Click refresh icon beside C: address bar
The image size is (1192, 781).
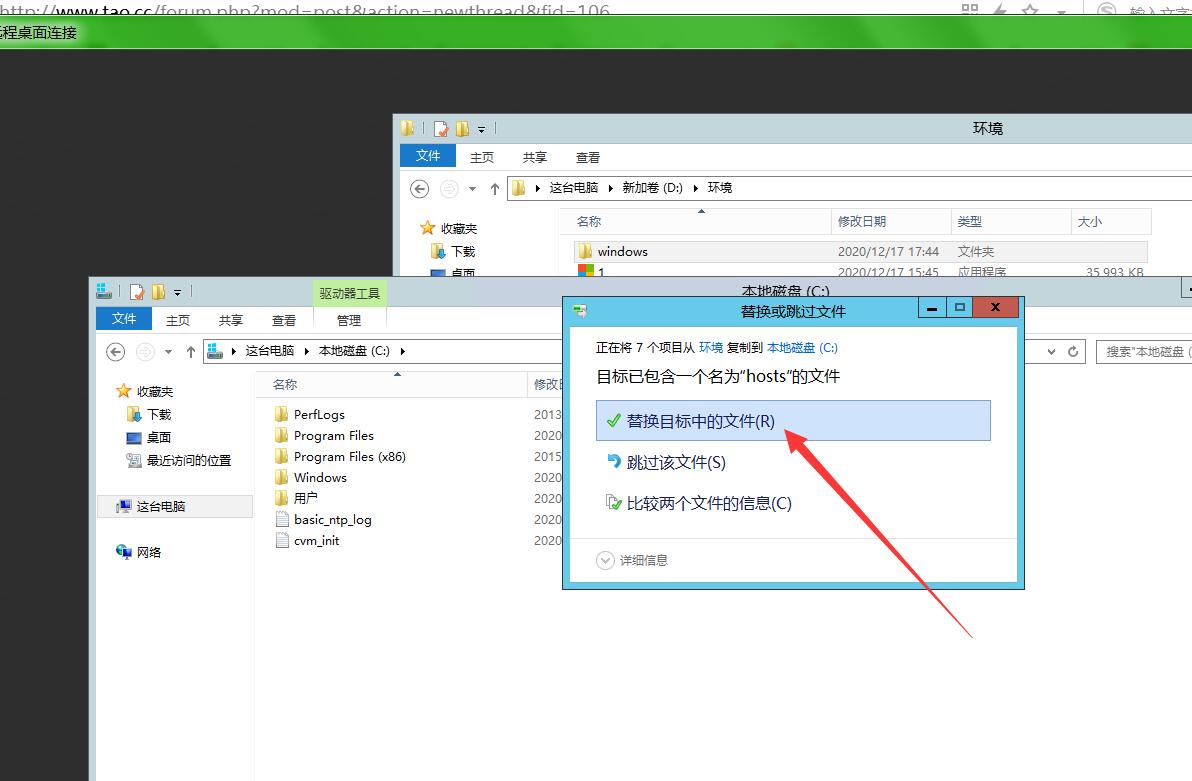click(1073, 351)
